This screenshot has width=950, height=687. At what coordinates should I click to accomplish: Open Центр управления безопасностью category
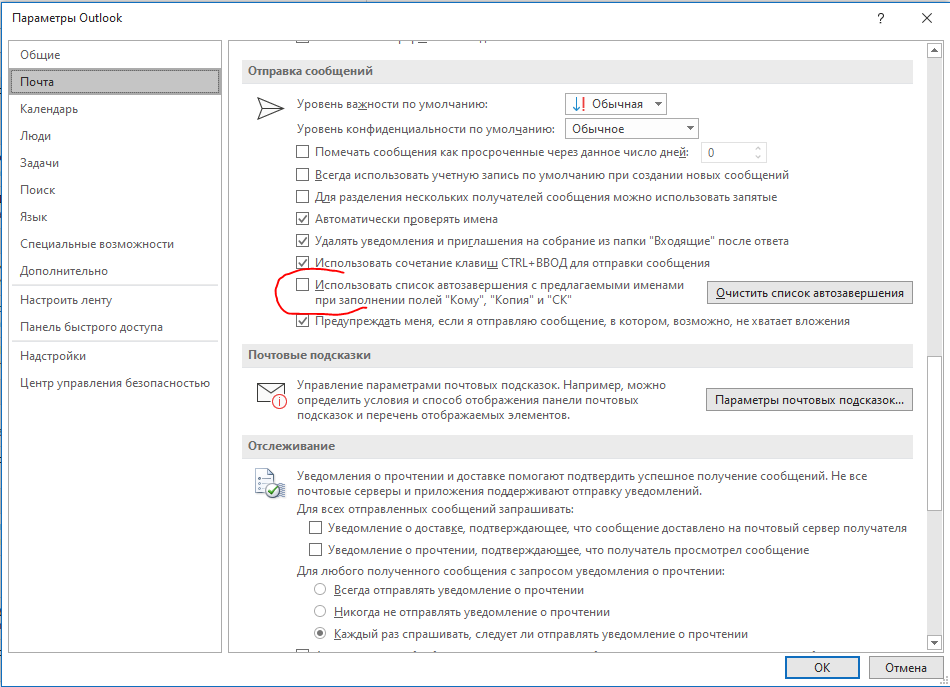pyautogui.click(x=115, y=383)
